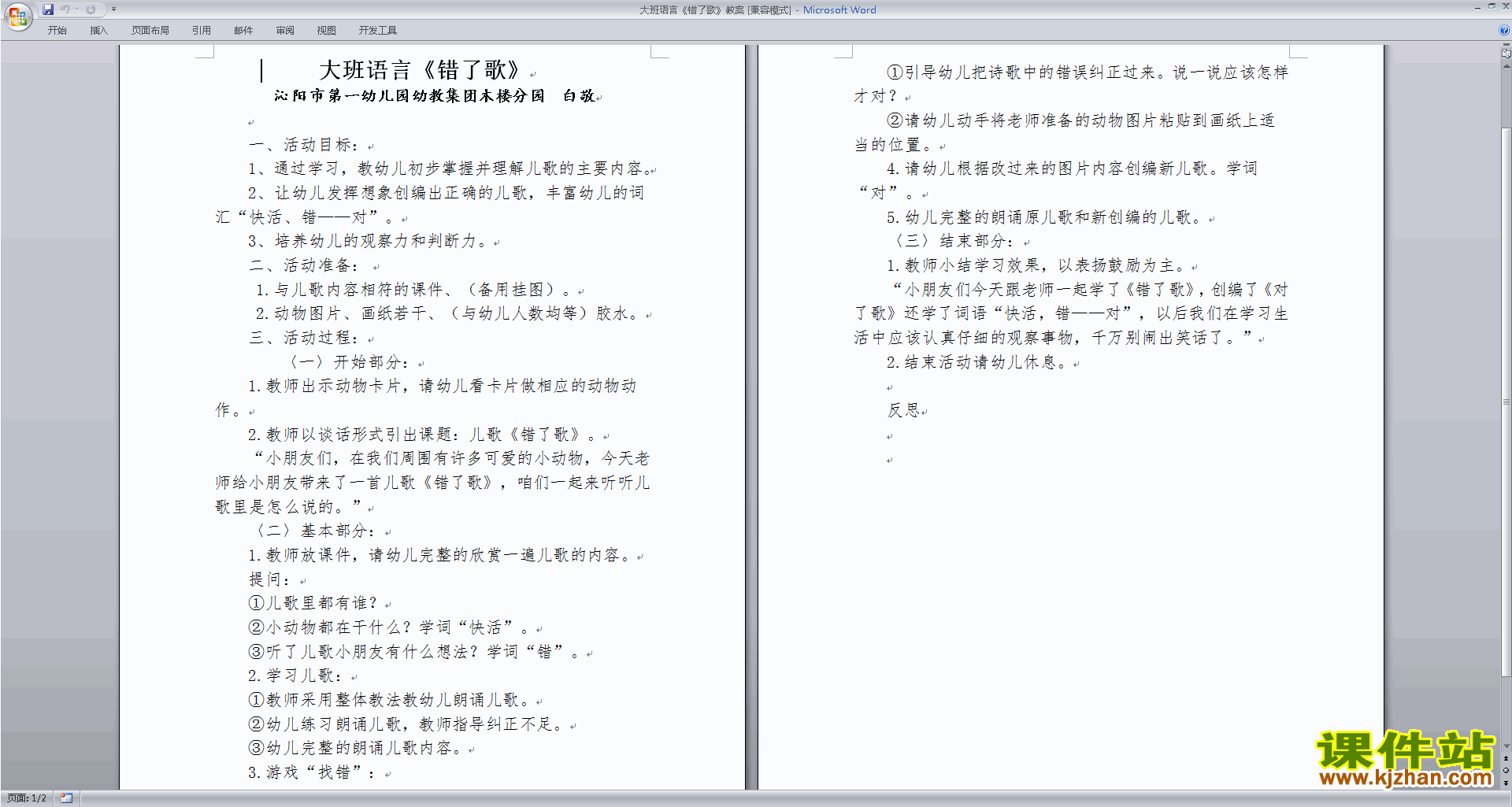
Task: Click the page count 页面: 1/2 in the status bar
Action: tap(27, 798)
